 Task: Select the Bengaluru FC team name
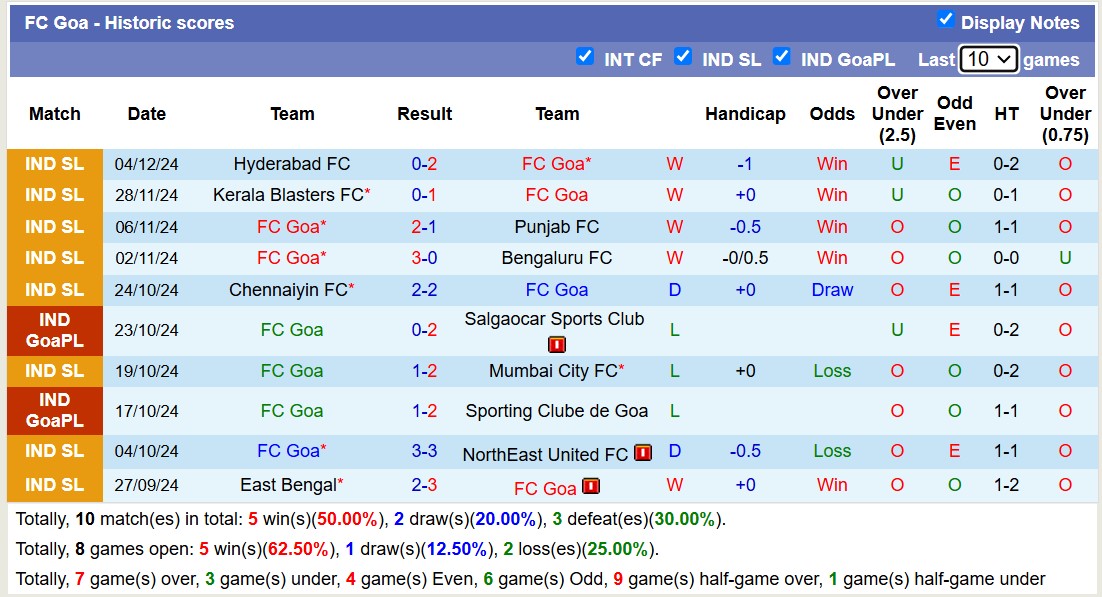click(x=557, y=258)
